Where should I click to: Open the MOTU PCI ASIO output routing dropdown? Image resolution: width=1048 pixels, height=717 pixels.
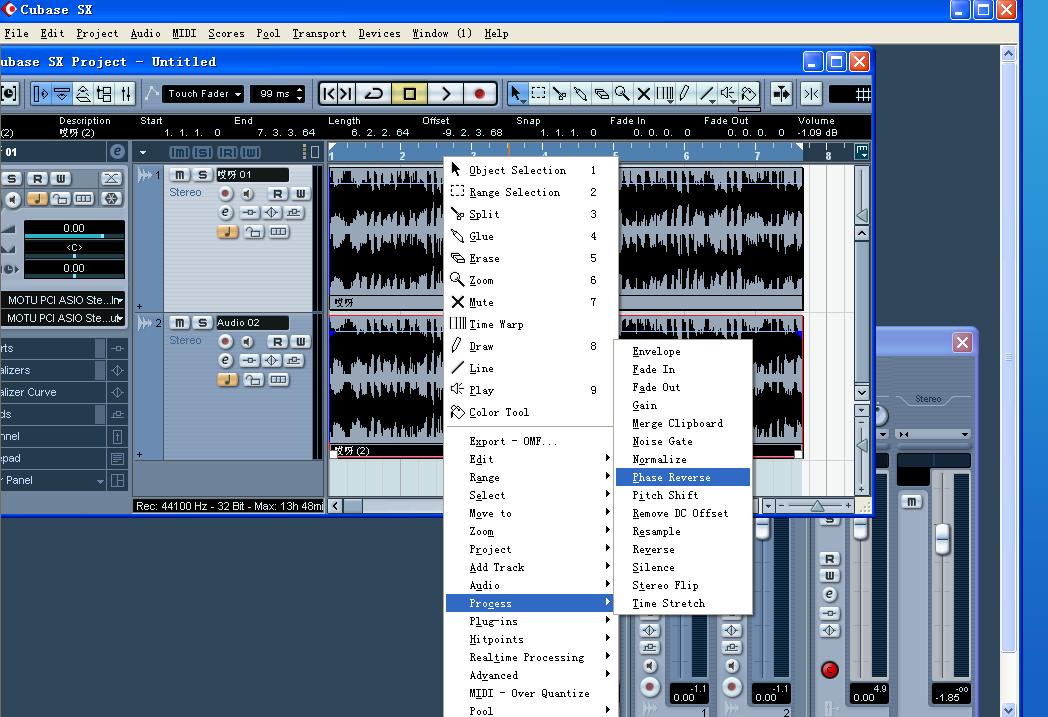pyautogui.click(x=64, y=318)
